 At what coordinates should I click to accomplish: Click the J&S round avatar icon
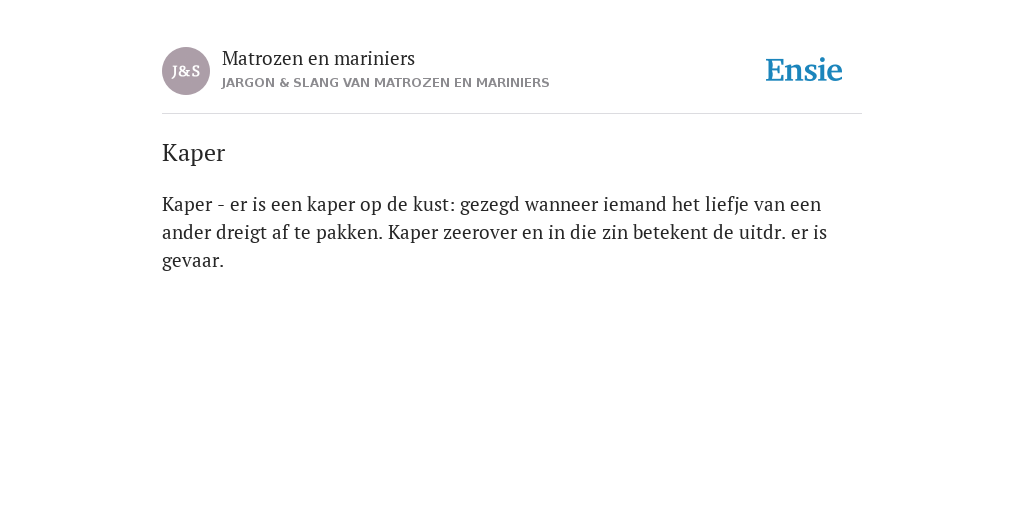tap(186, 71)
